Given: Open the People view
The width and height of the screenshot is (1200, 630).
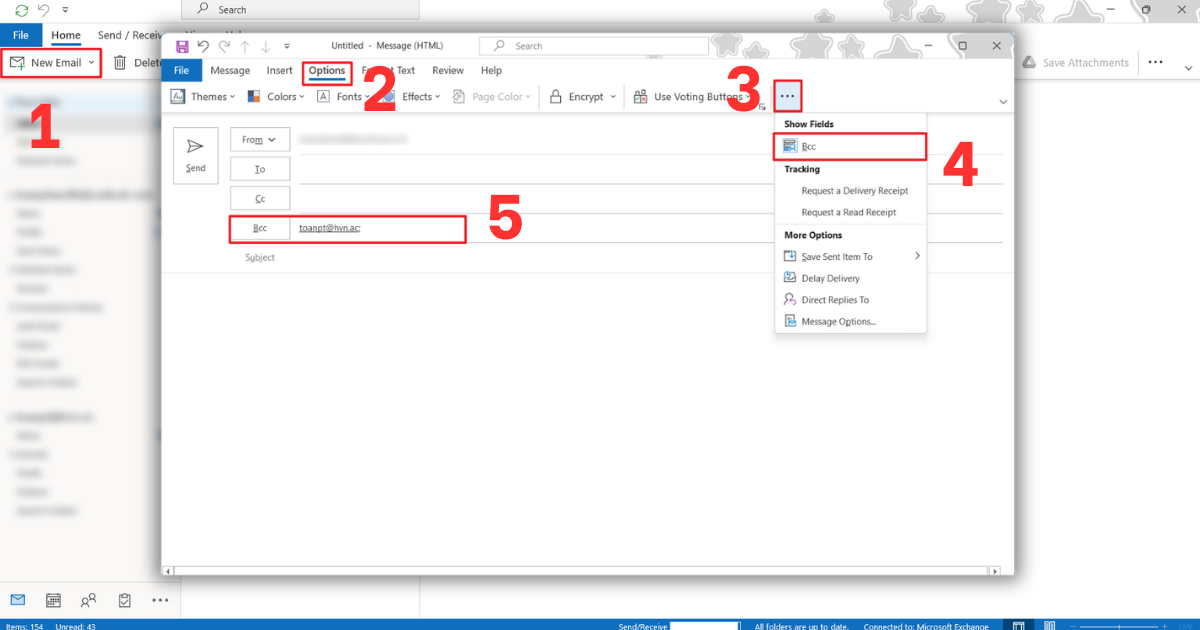Looking at the screenshot, I should point(88,600).
